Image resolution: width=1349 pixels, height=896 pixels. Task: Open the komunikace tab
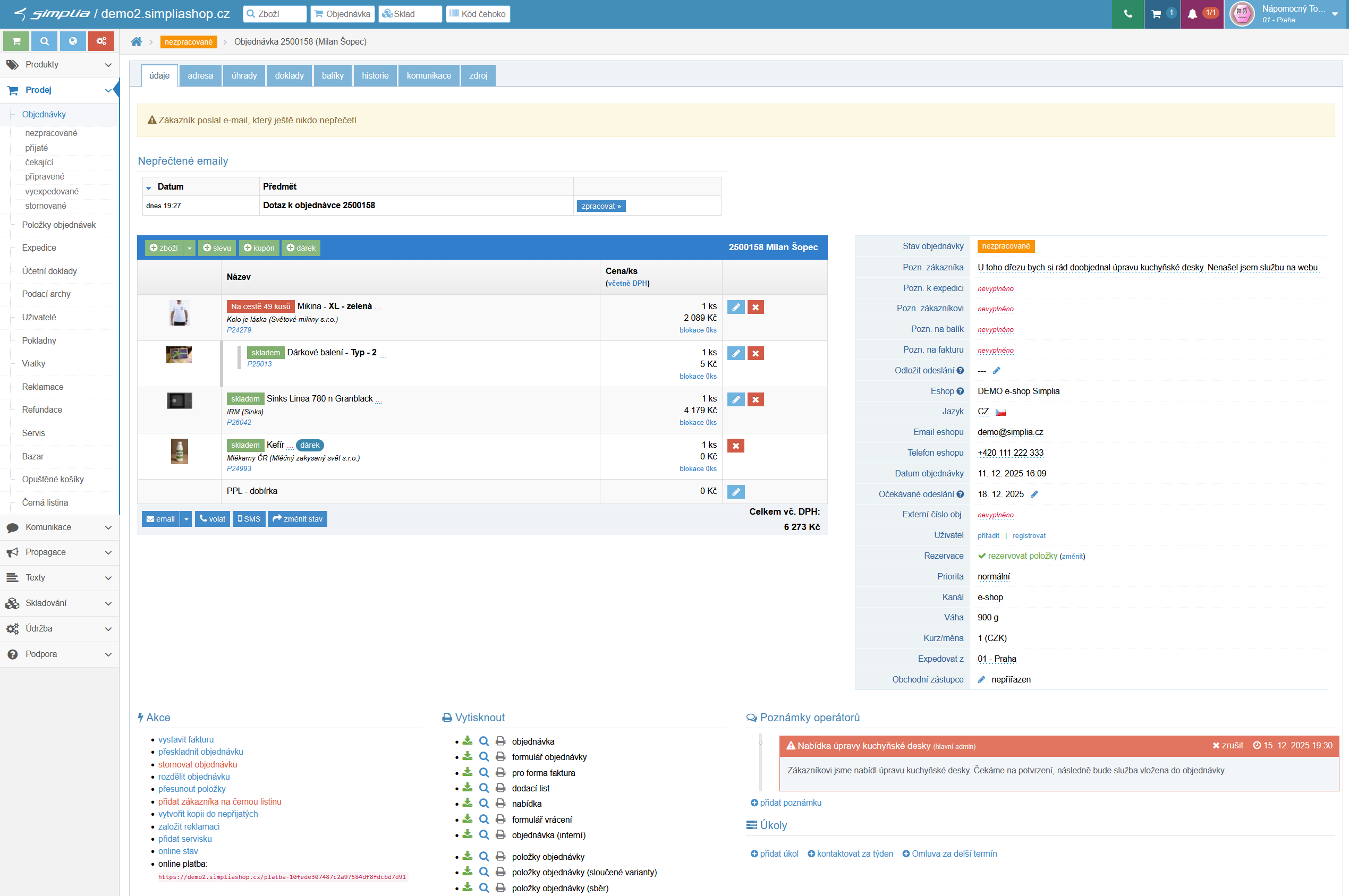[429, 75]
